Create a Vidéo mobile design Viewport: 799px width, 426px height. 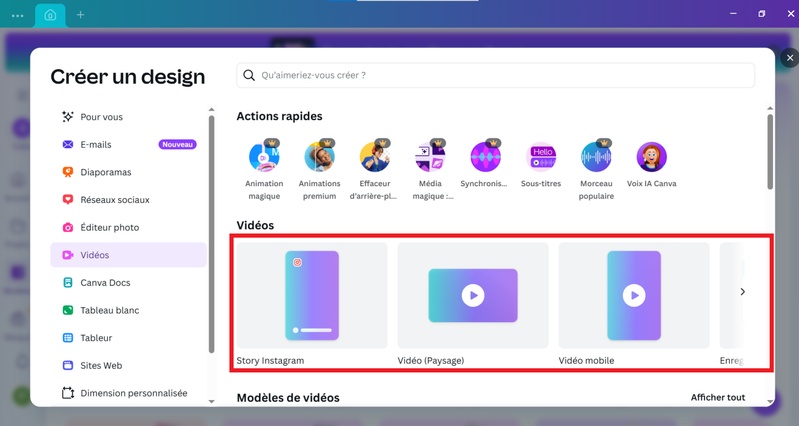click(634, 304)
